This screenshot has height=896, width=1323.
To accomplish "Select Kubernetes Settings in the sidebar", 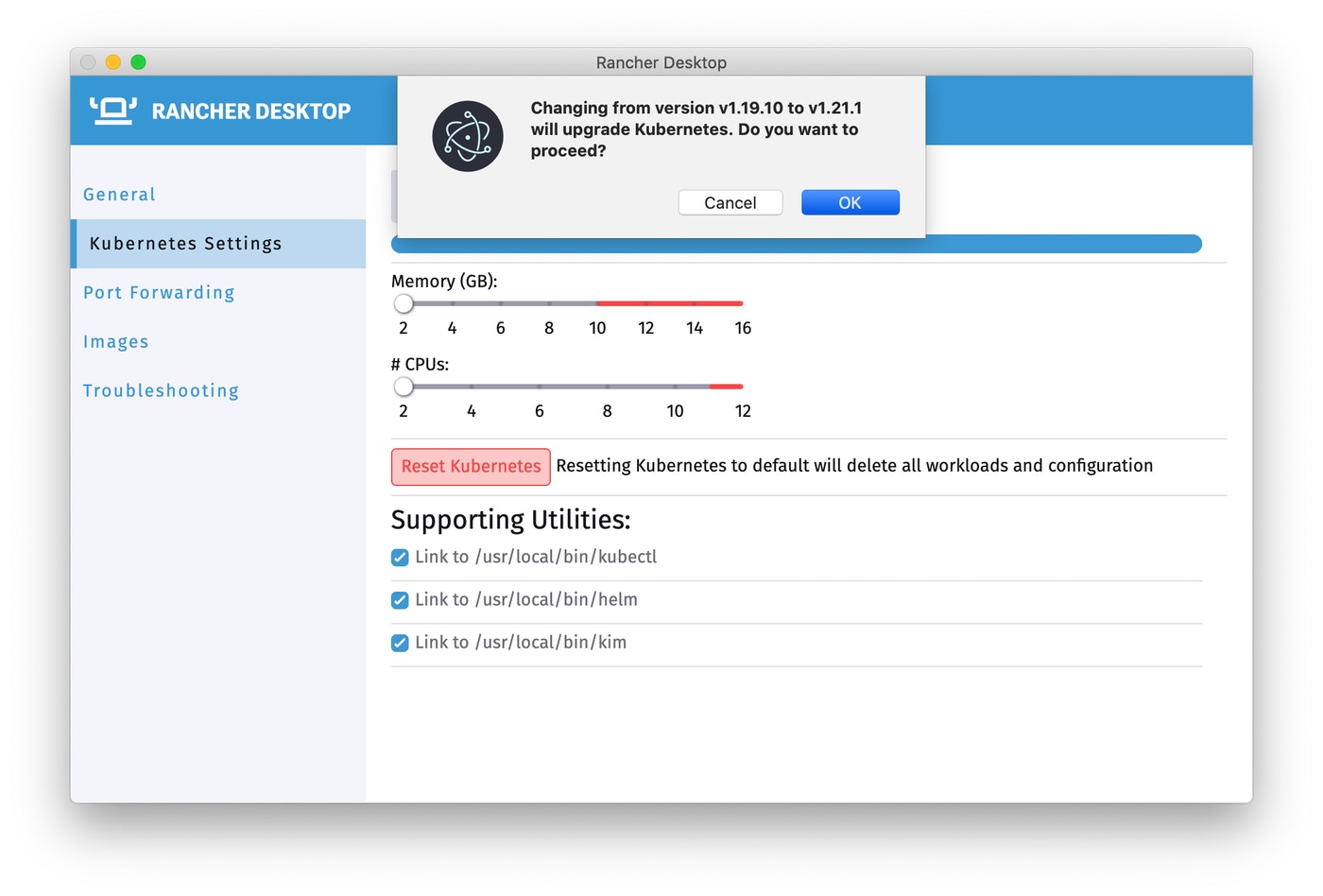I will (x=185, y=243).
